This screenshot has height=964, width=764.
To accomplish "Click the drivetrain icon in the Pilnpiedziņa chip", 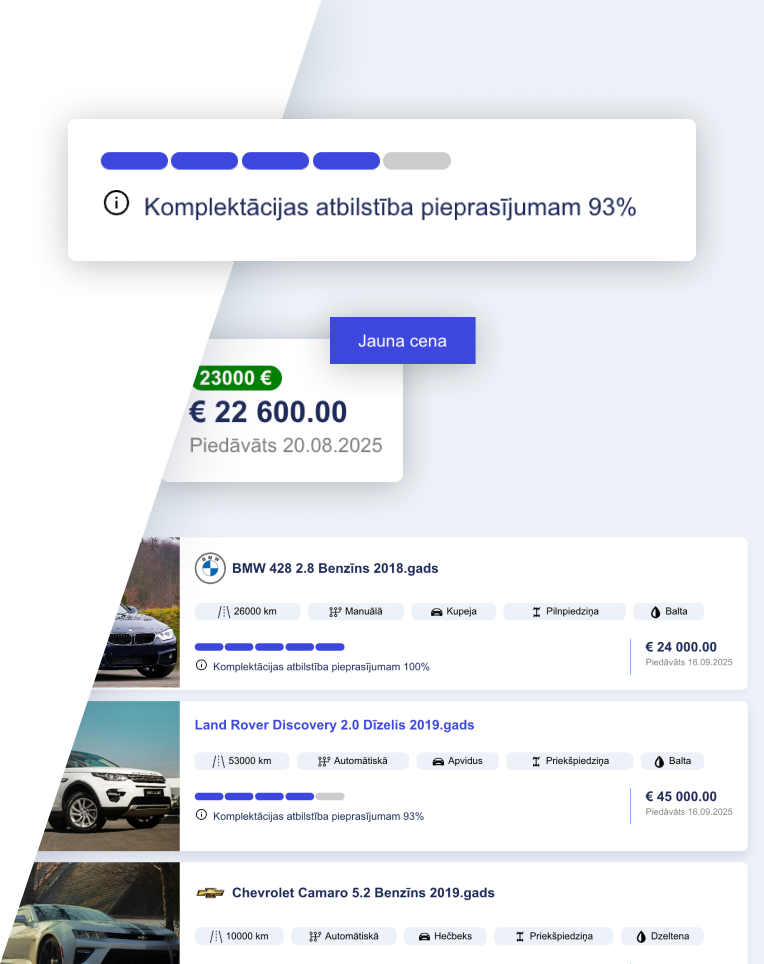I will click(536, 612).
